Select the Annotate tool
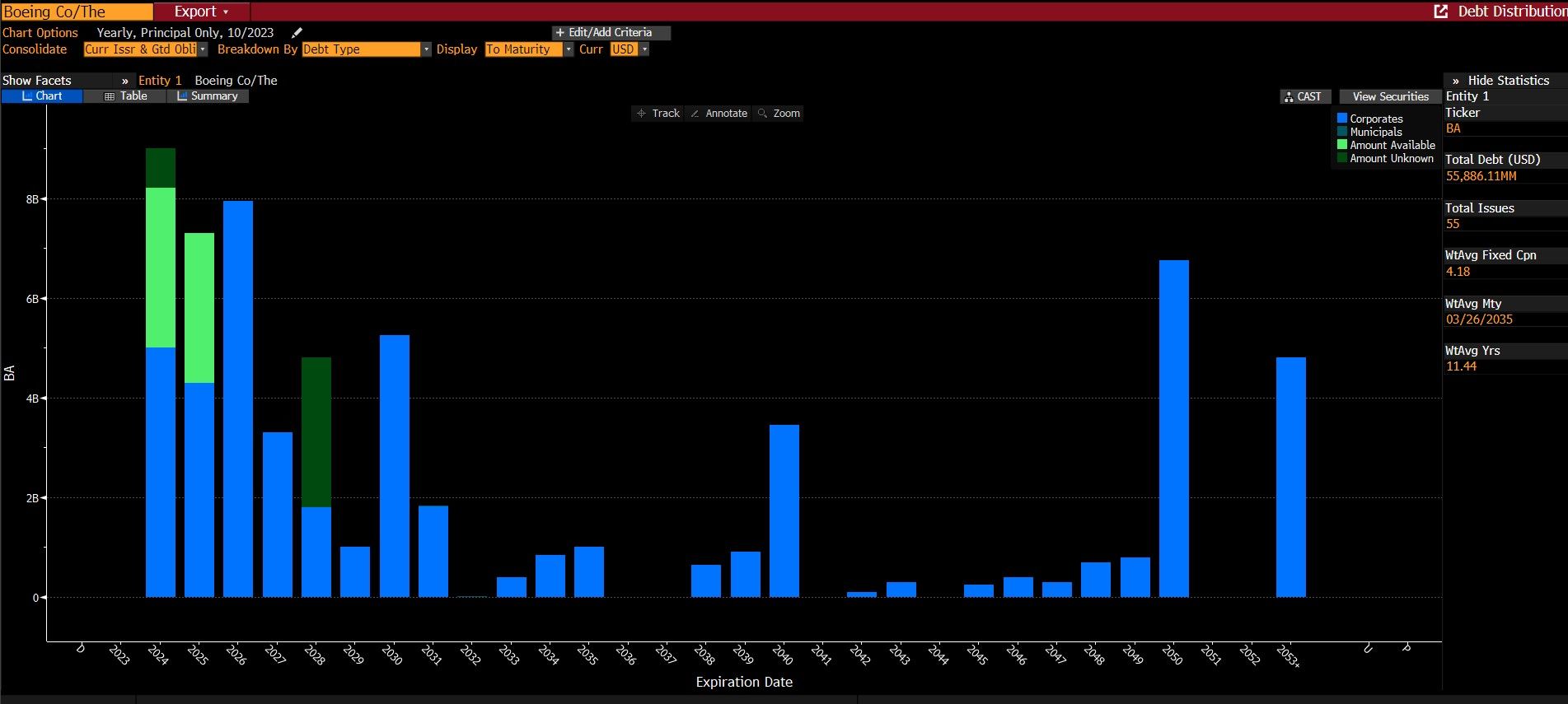Viewport: 1568px width, 704px height. (718, 114)
